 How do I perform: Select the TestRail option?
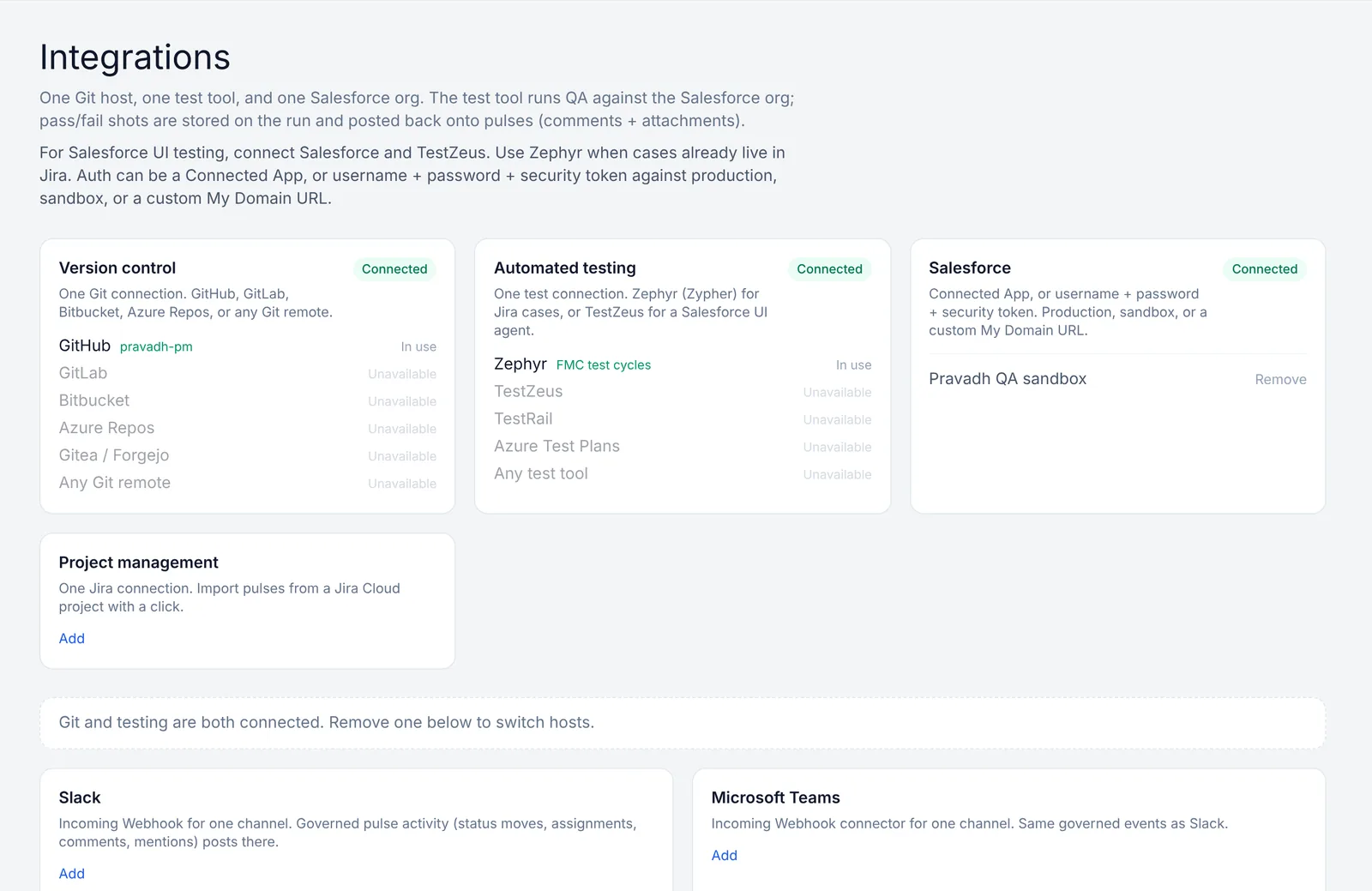click(x=683, y=418)
